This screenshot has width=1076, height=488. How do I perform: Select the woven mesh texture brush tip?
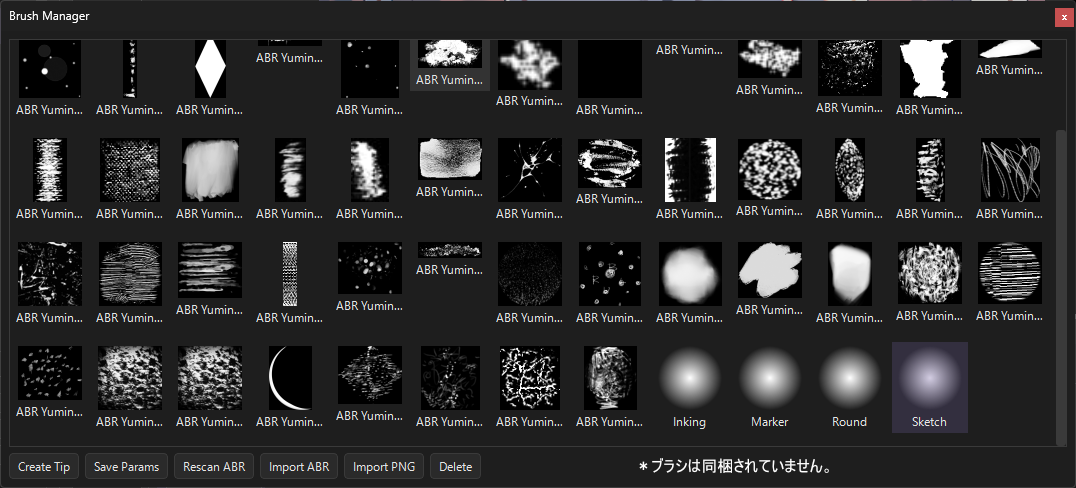130,170
